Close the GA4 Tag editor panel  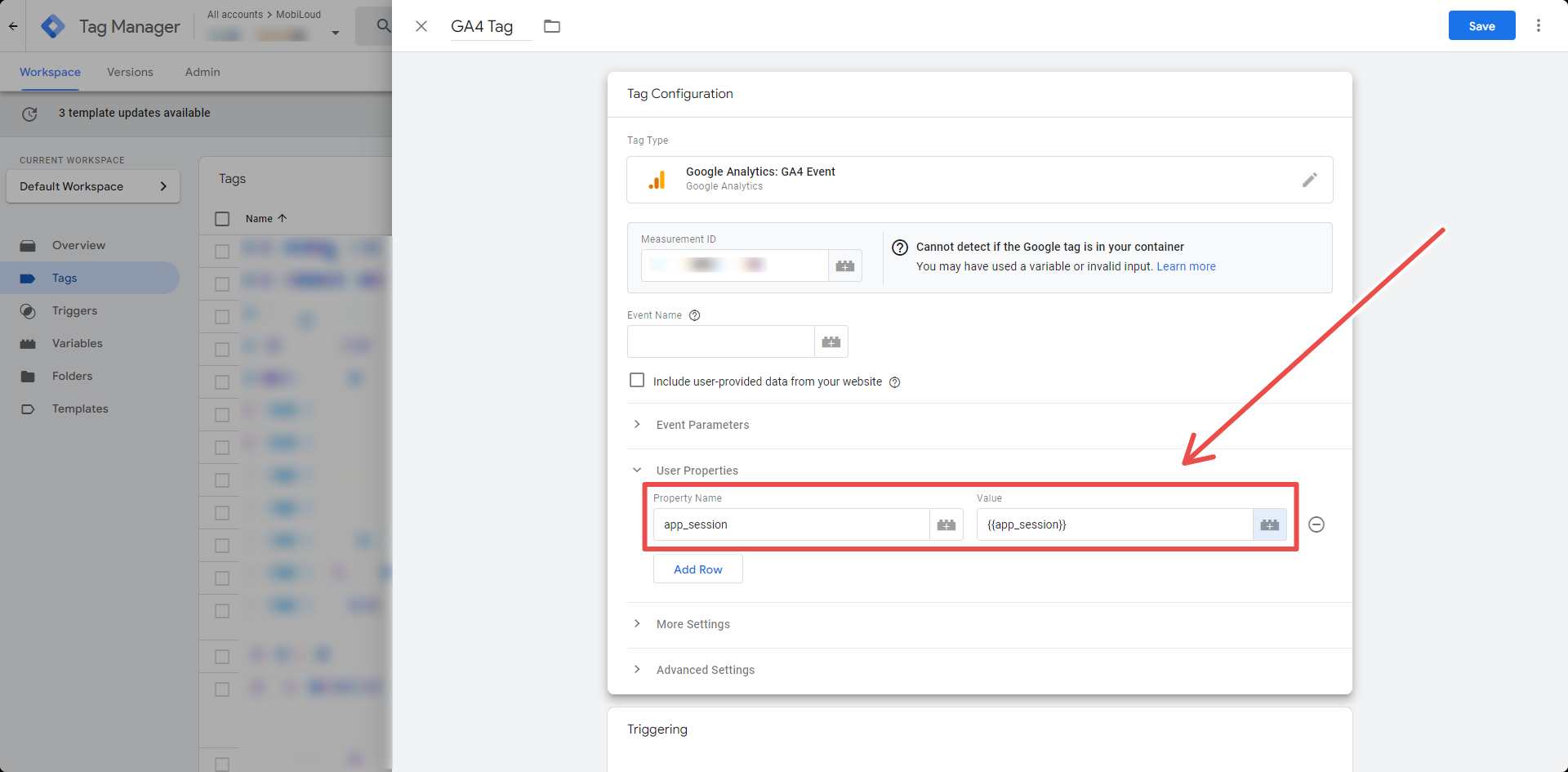(421, 26)
